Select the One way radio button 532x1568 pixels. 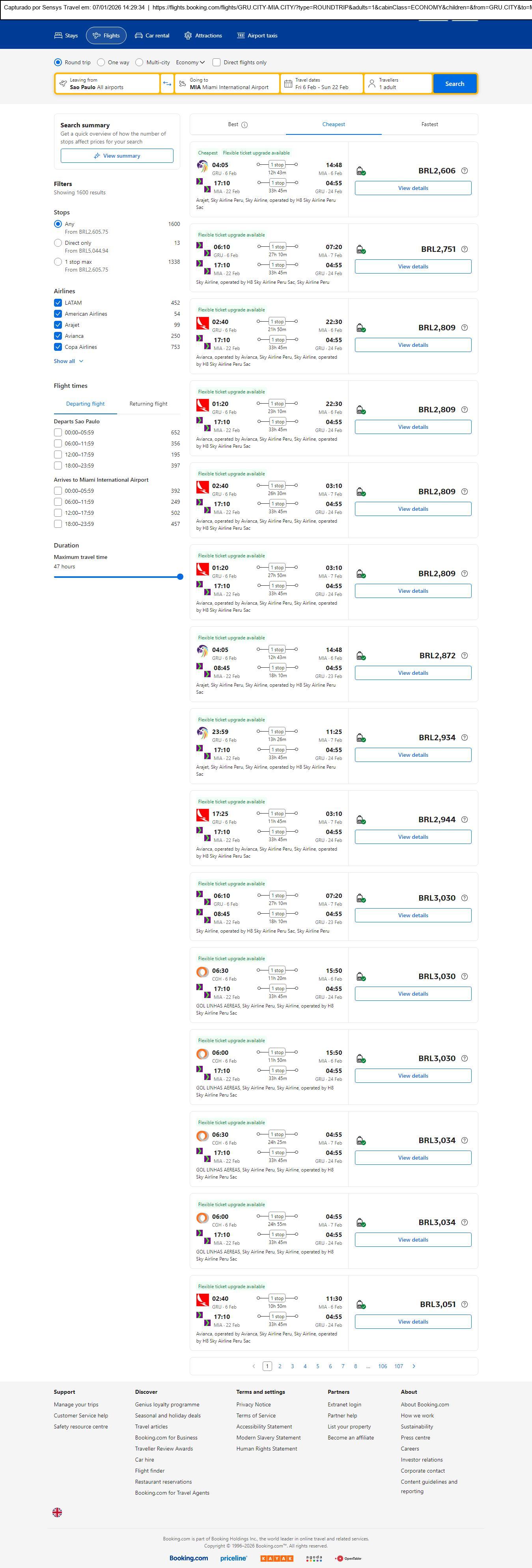[x=101, y=62]
